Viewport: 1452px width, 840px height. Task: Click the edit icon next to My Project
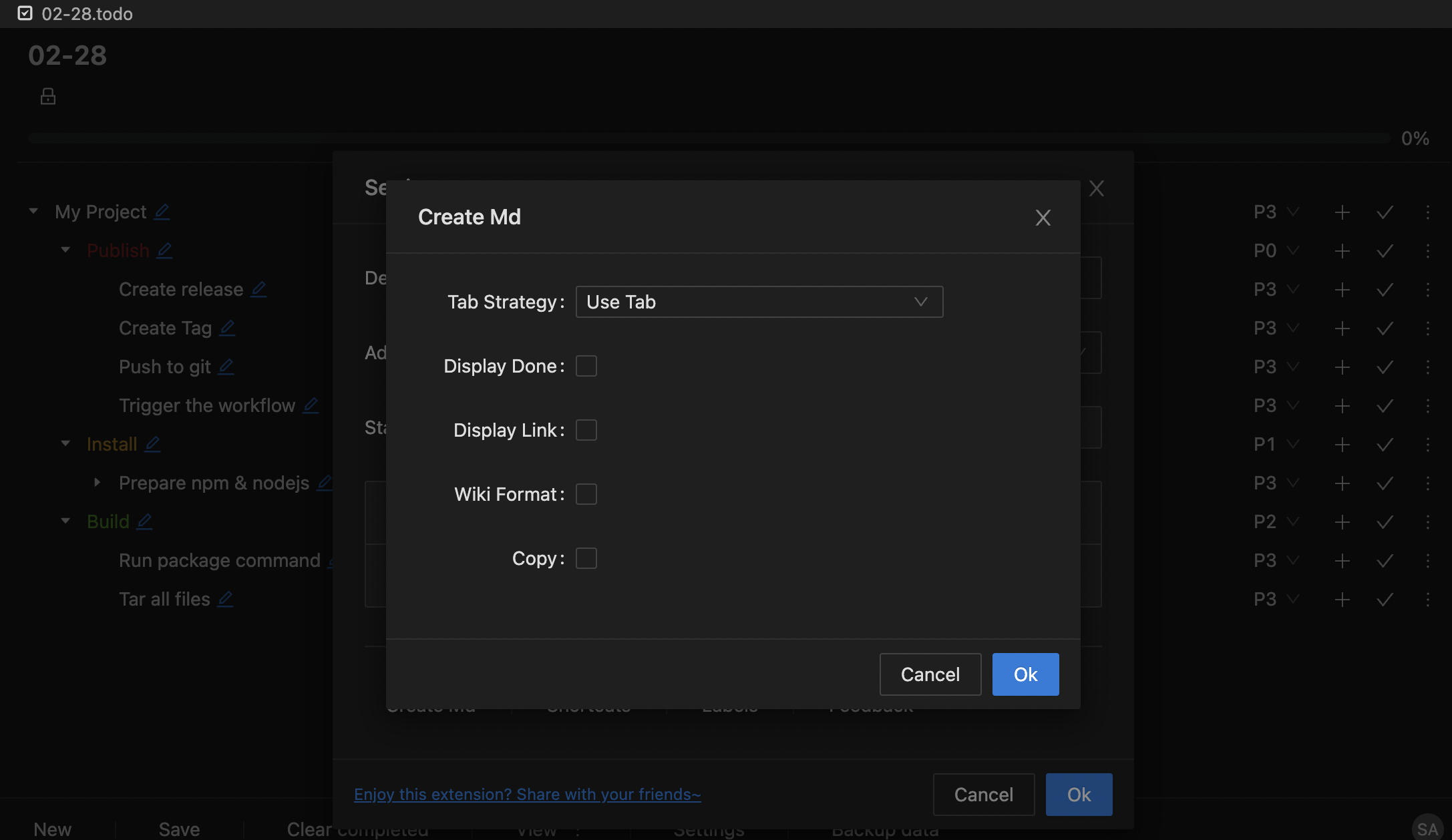click(x=162, y=211)
